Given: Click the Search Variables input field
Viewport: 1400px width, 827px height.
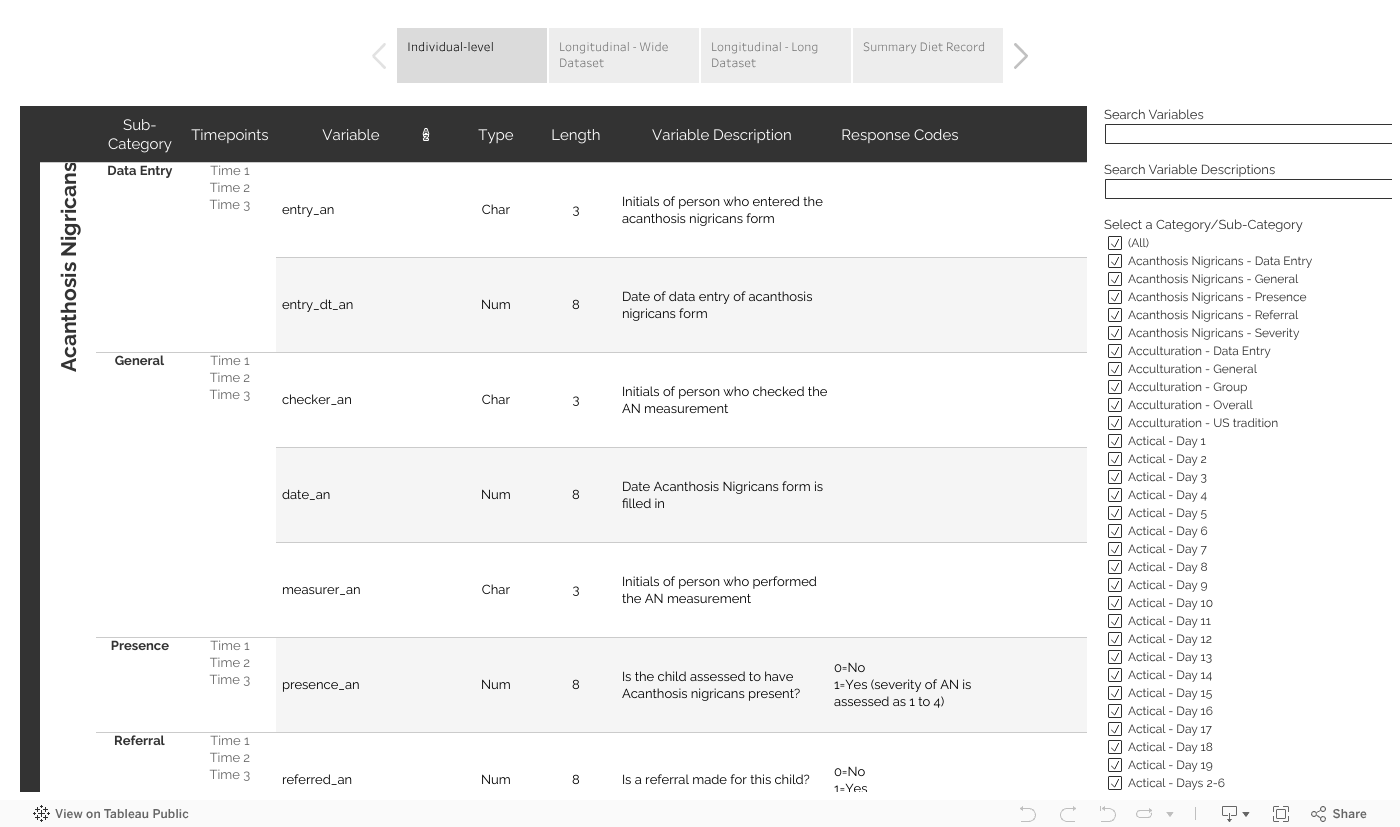Looking at the screenshot, I should point(1248,134).
